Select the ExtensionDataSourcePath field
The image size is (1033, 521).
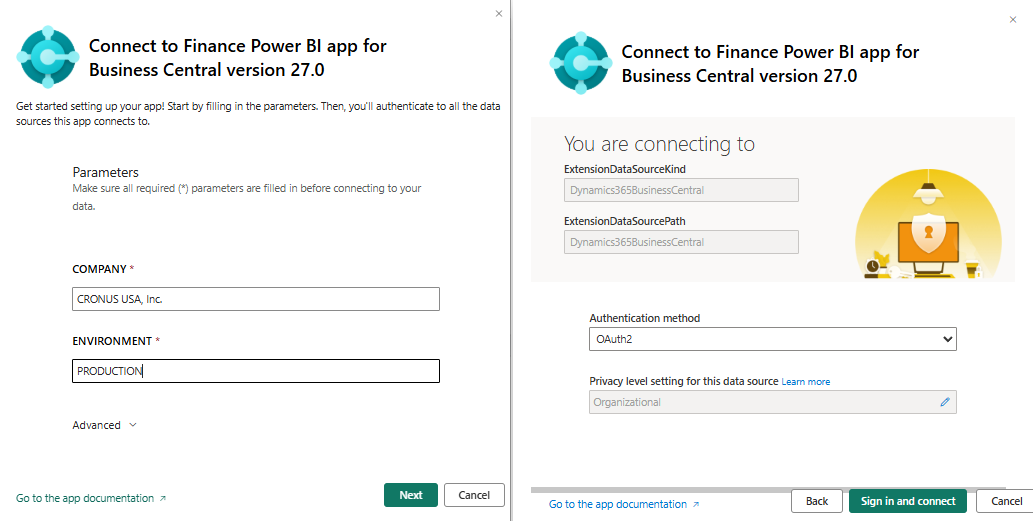tap(680, 242)
